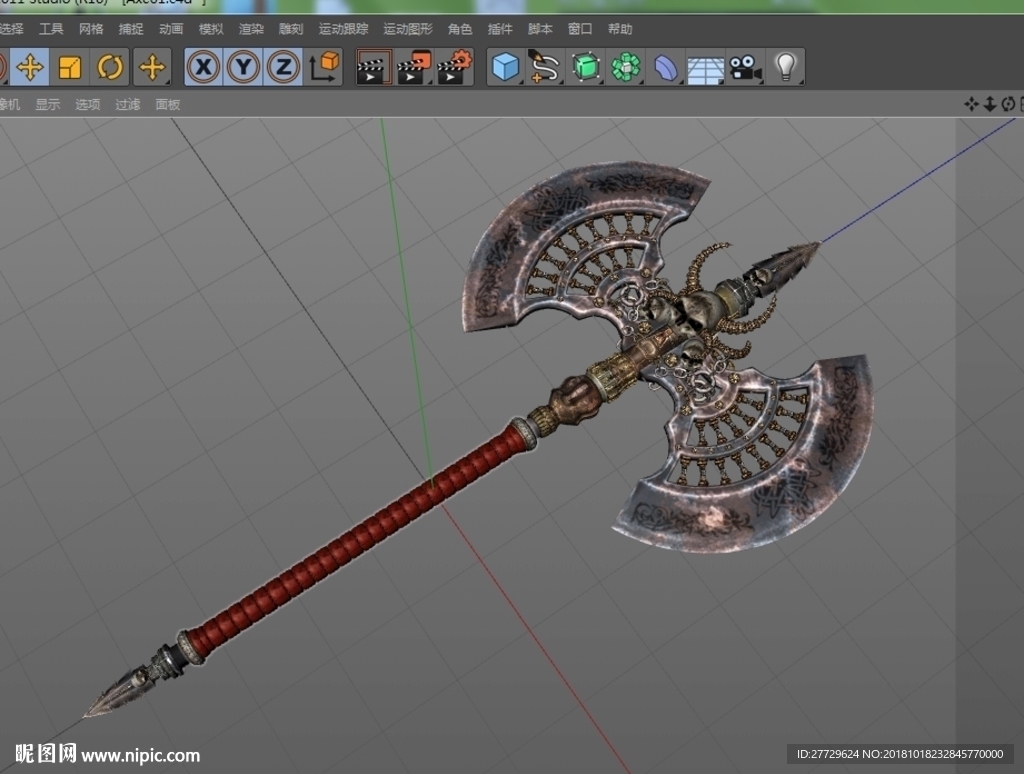This screenshot has height=774, width=1024.
Task: Select the Move tool icon
Action: [x=29, y=67]
